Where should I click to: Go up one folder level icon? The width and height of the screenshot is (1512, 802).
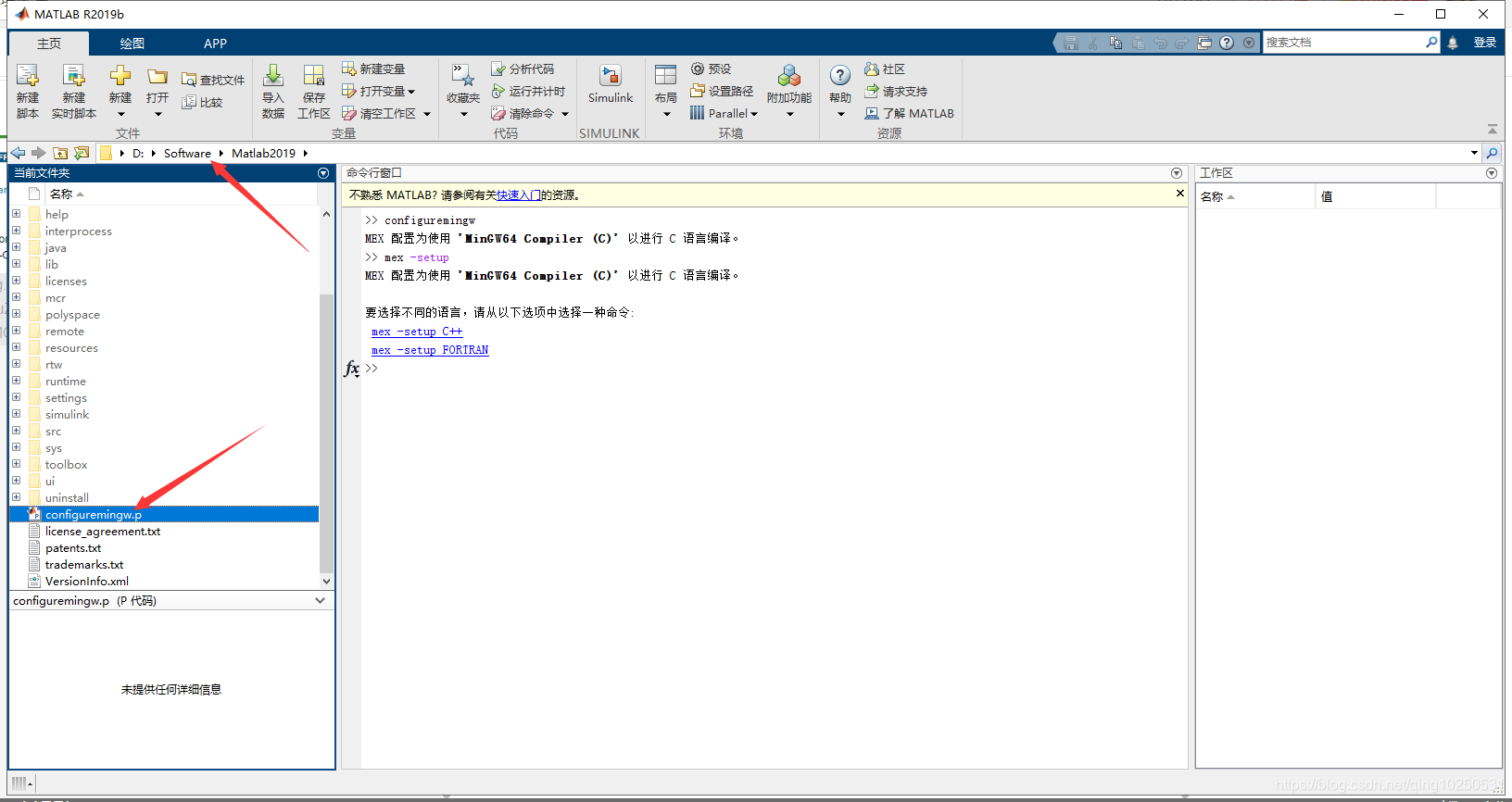click(60, 153)
